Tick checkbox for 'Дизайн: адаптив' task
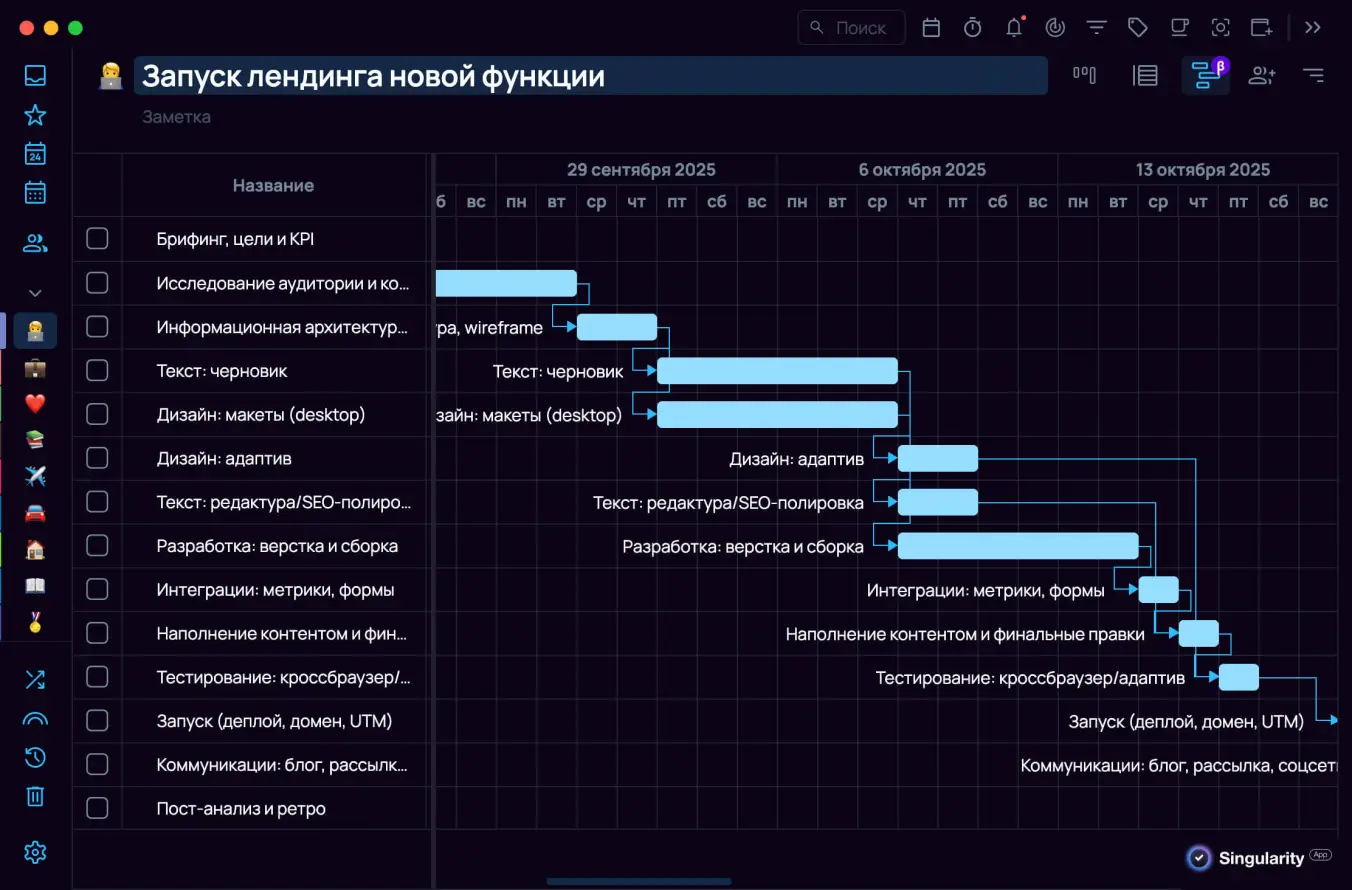The image size is (1352, 890). pyautogui.click(x=97, y=458)
